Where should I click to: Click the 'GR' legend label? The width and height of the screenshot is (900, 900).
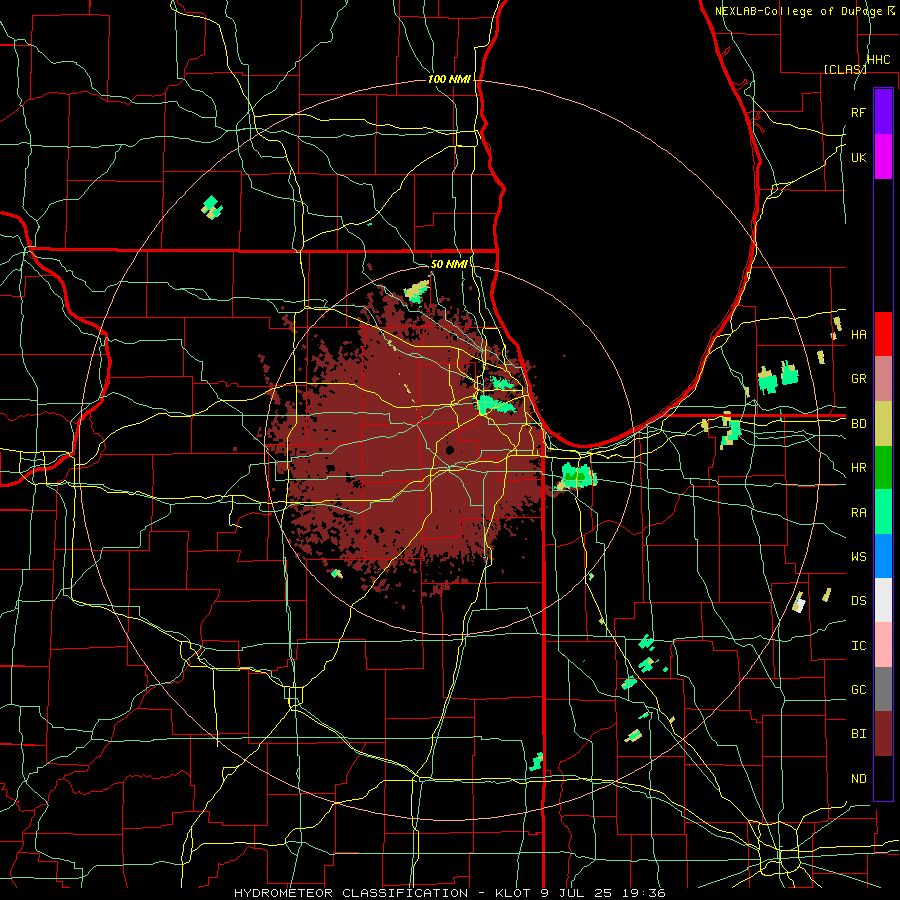pyautogui.click(x=858, y=379)
